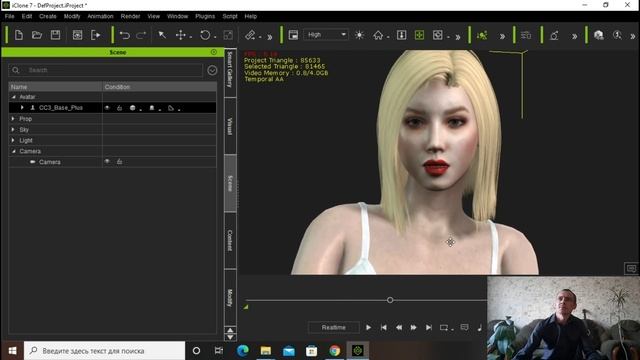Create a new project with the toolbar icon
640x360 pixels.
[x=19, y=35]
